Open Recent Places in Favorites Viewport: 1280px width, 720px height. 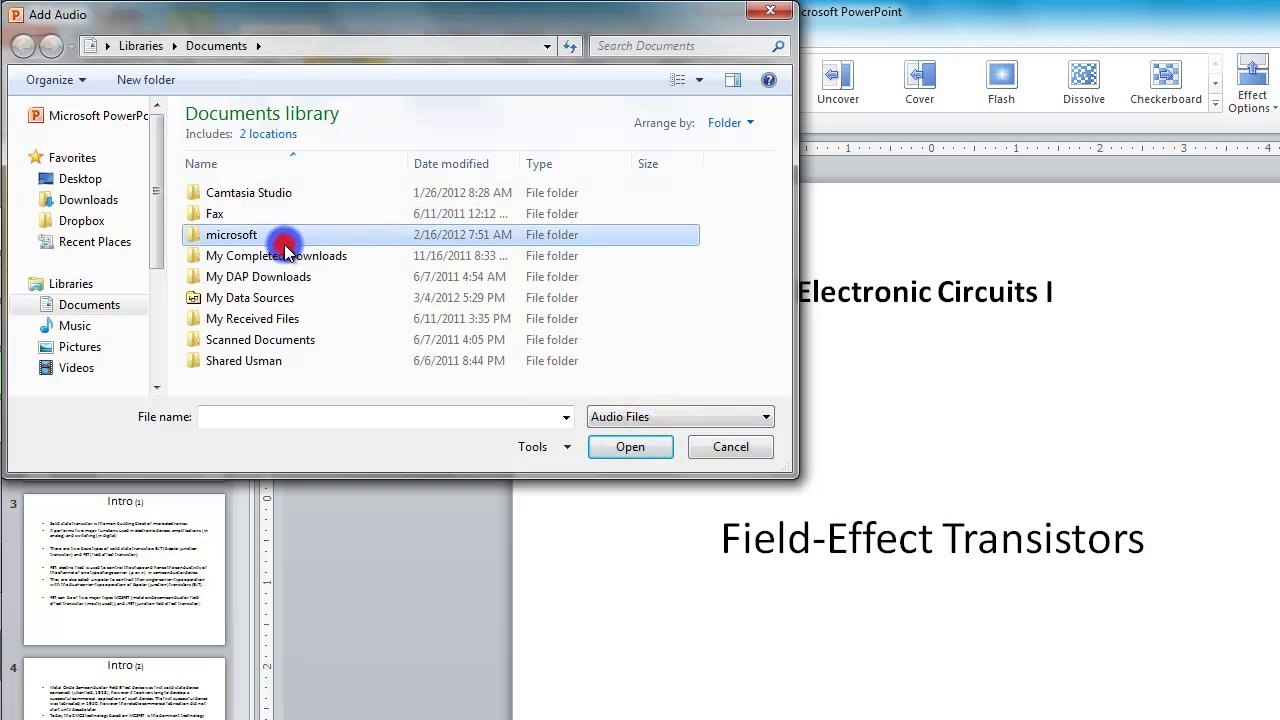[x=94, y=242]
